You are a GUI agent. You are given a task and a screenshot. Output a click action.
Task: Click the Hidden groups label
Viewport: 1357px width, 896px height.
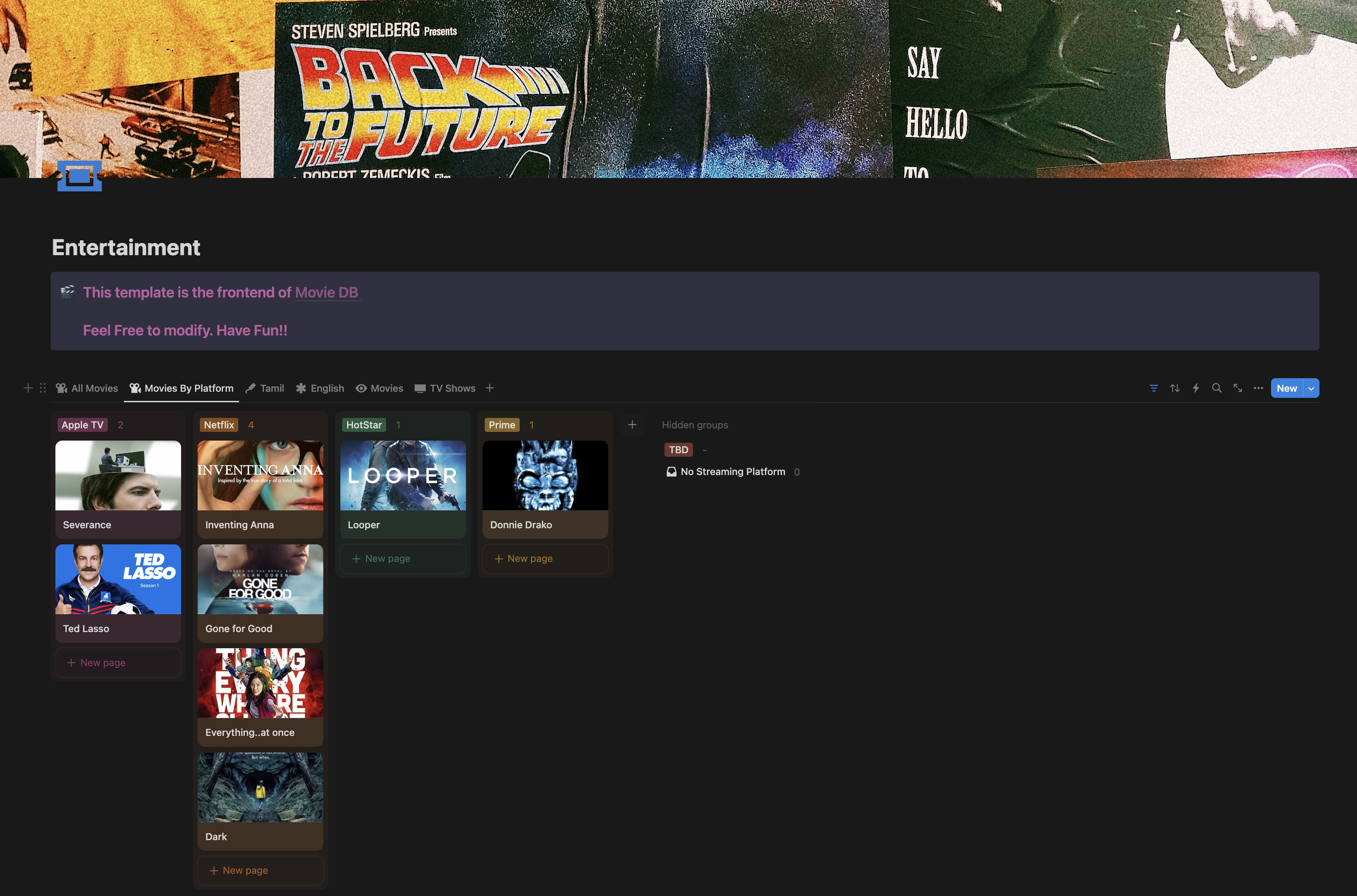[x=695, y=424]
